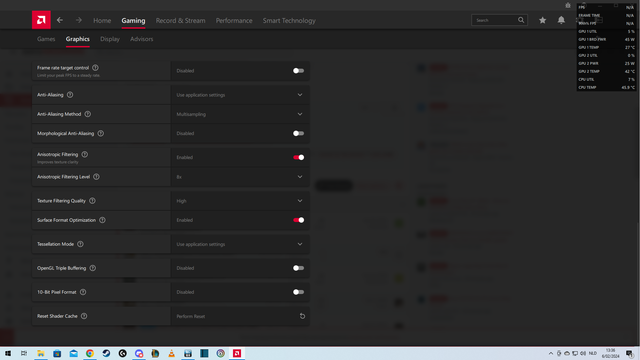
Task: Open Google Chrome from the taskbar
Action: click(90, 353)
